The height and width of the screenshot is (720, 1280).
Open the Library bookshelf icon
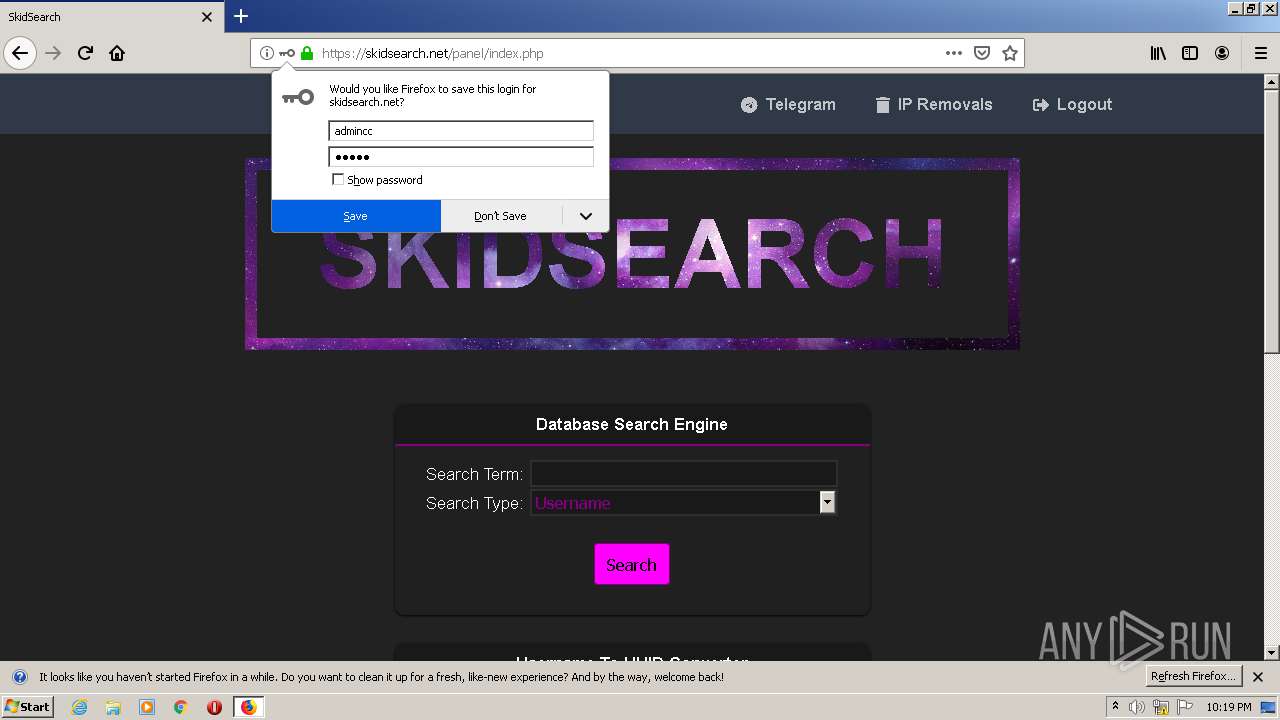1158,53
